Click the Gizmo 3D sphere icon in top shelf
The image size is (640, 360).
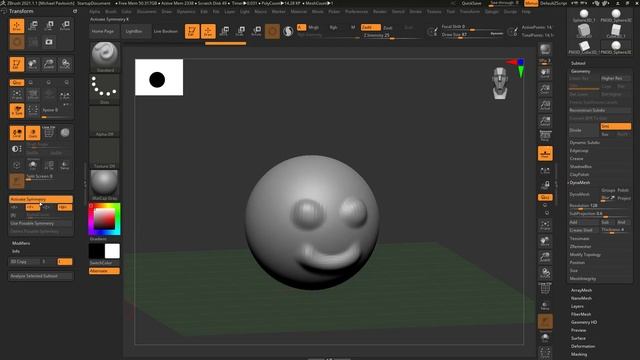tap(272, 31)
